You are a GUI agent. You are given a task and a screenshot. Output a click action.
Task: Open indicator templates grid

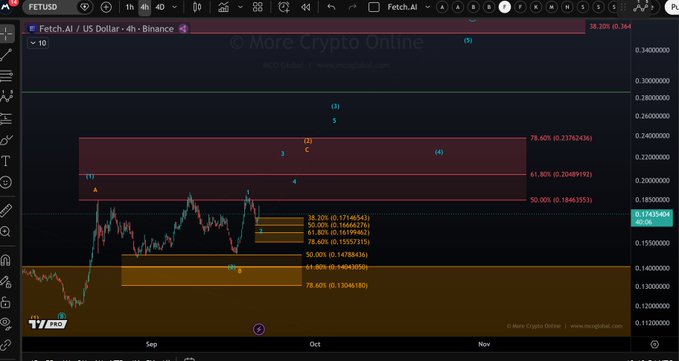(258, 7)
